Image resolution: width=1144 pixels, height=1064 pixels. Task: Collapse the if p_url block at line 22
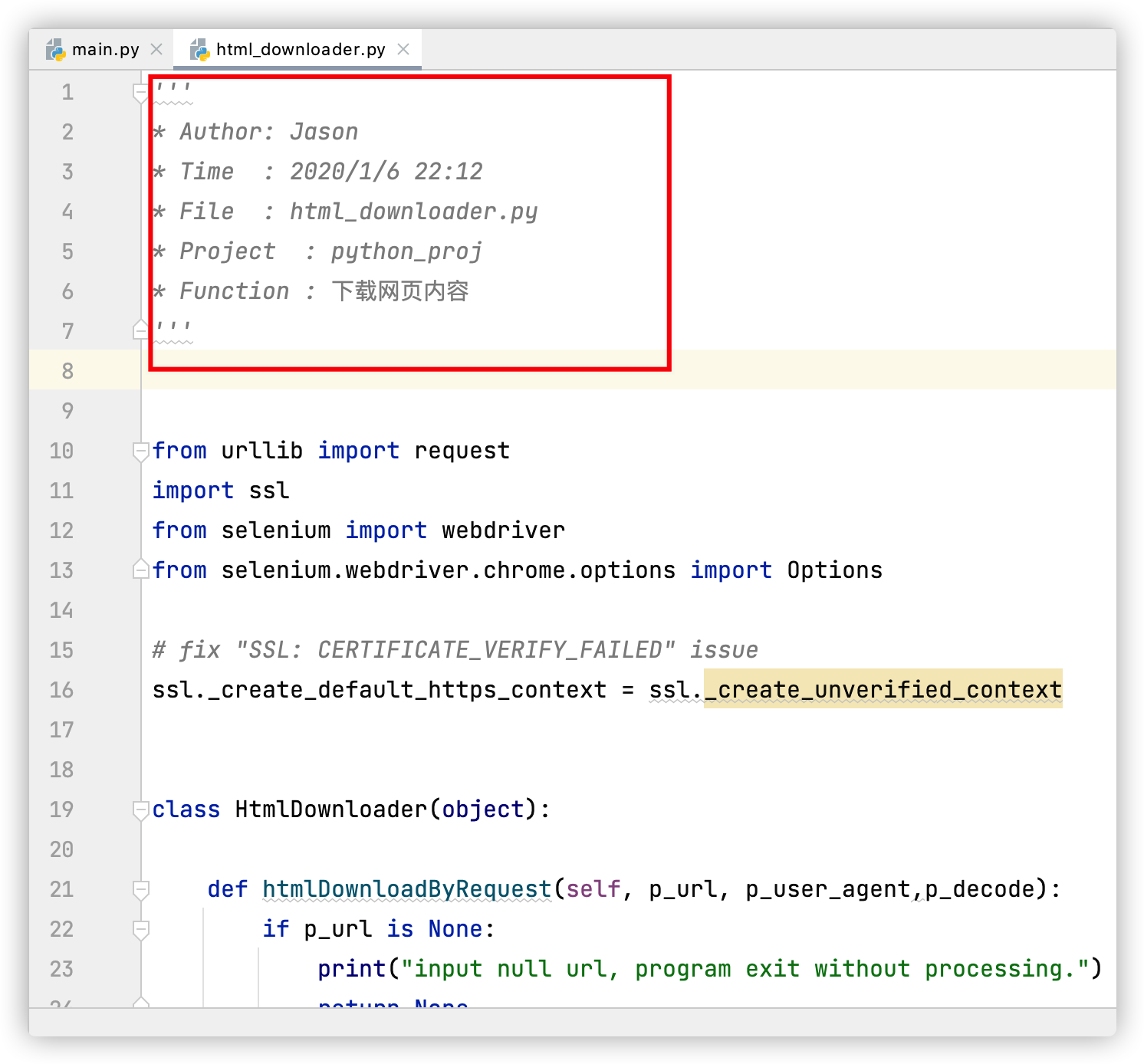click(141, 930)
